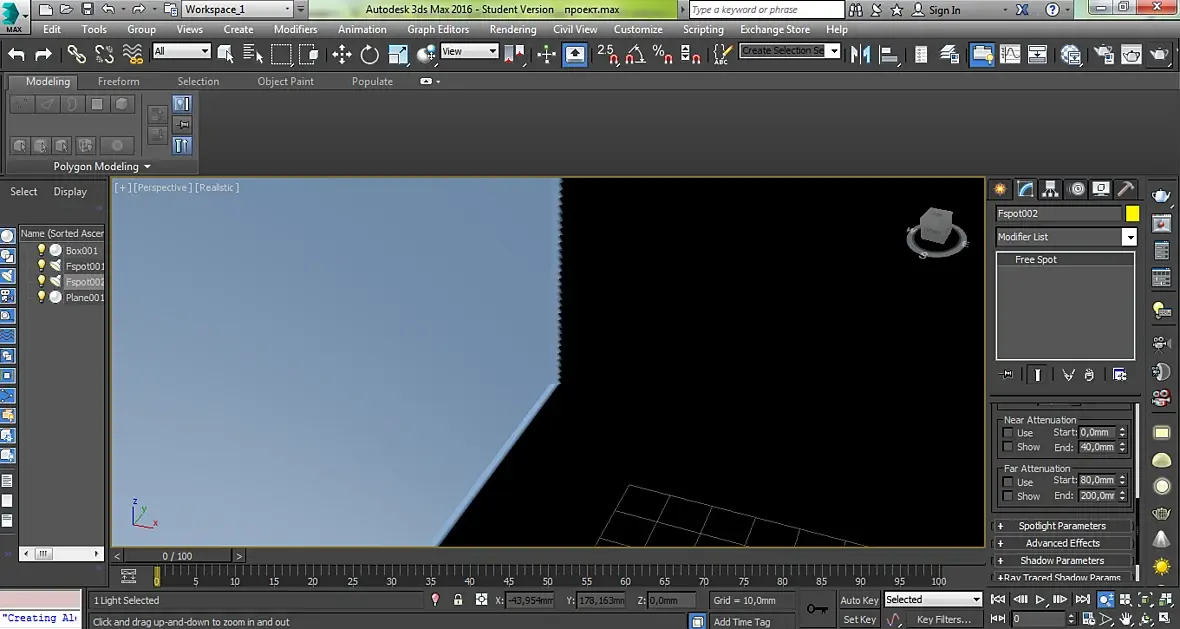Expand the Spotlight Parameters rollout

1062,526
